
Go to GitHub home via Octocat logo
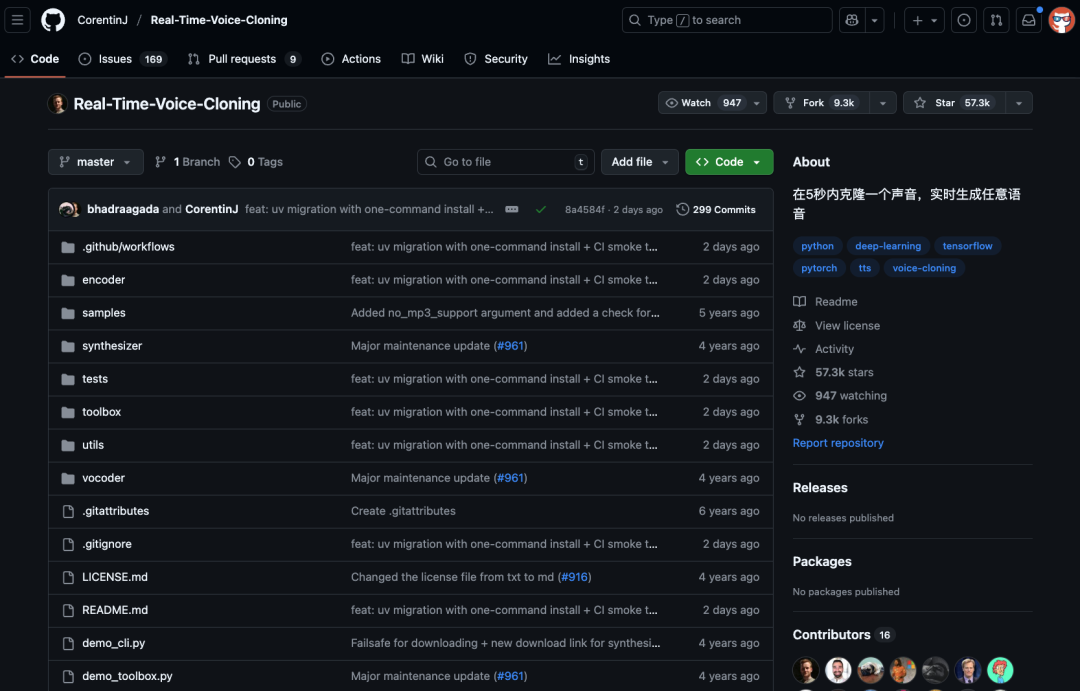tap(53, 20)
